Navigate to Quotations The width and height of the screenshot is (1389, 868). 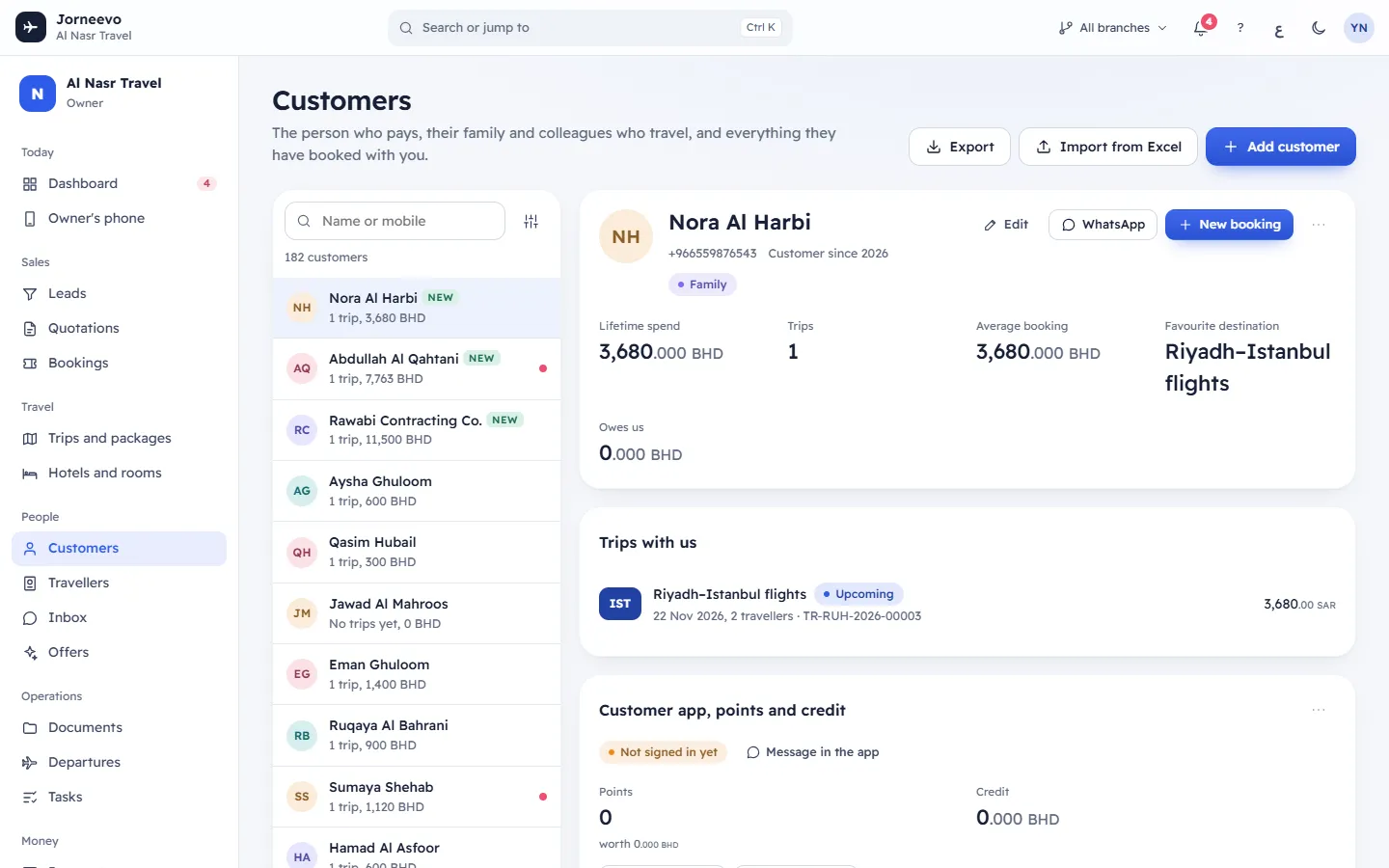(x=119, y=328)
